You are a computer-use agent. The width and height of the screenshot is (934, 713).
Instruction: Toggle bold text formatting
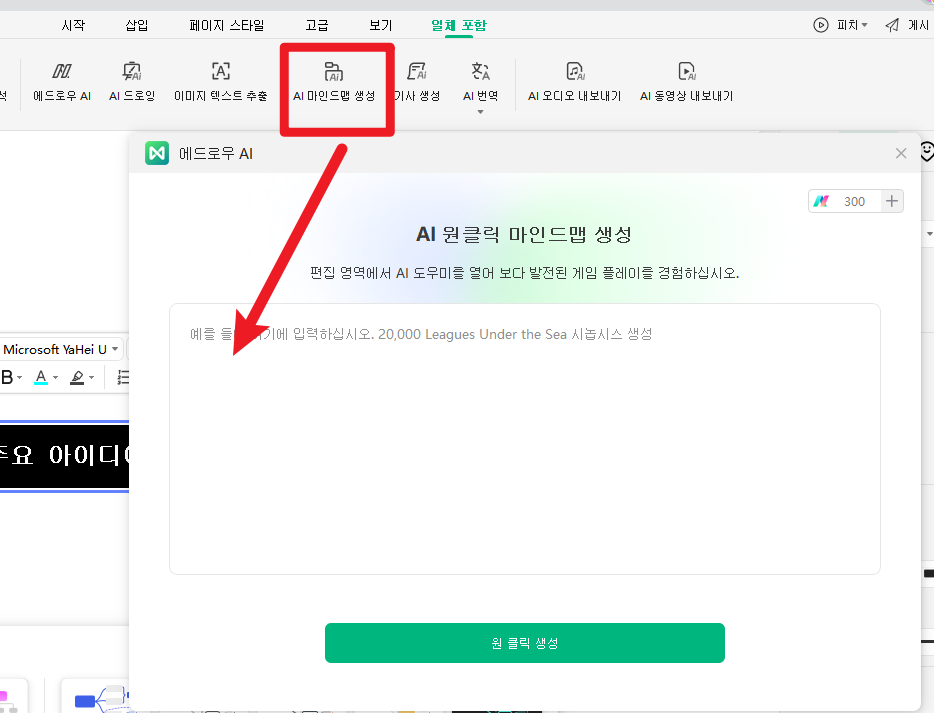7,377
